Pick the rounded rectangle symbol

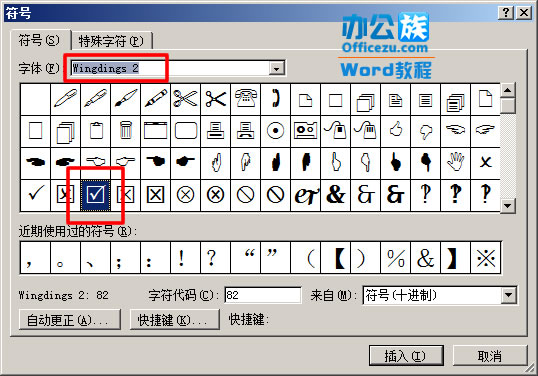point(185,131)
